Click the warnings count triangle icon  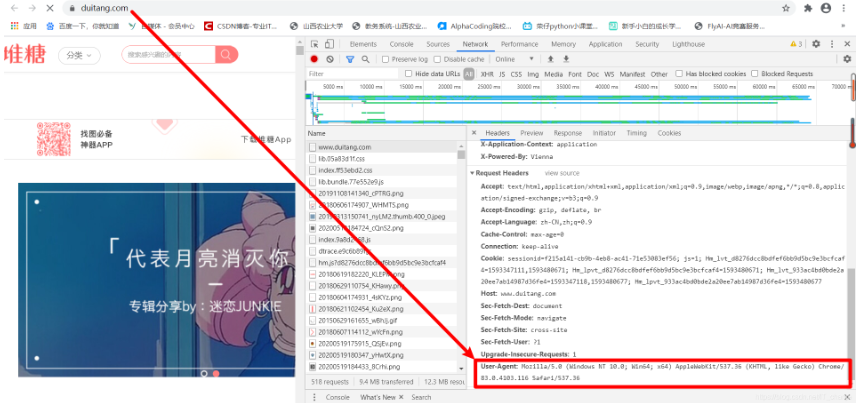pos(794,44)
